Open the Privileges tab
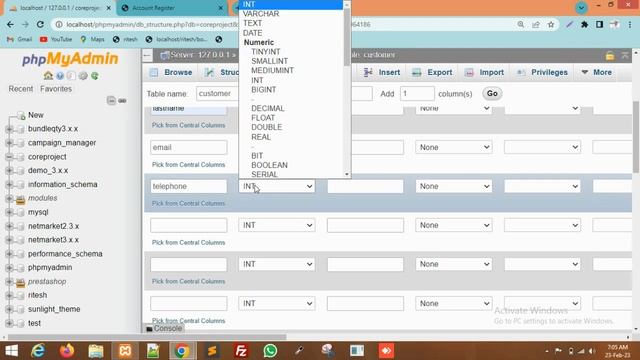 click(542, 72)
